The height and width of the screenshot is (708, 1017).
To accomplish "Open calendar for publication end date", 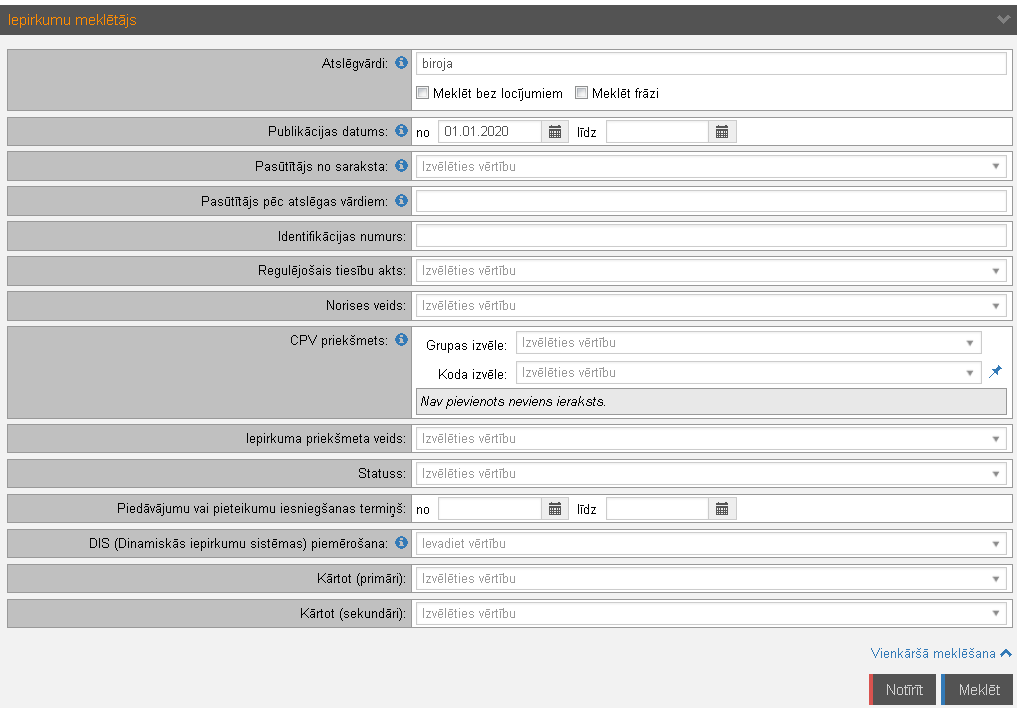I will (x=722, y=131).
